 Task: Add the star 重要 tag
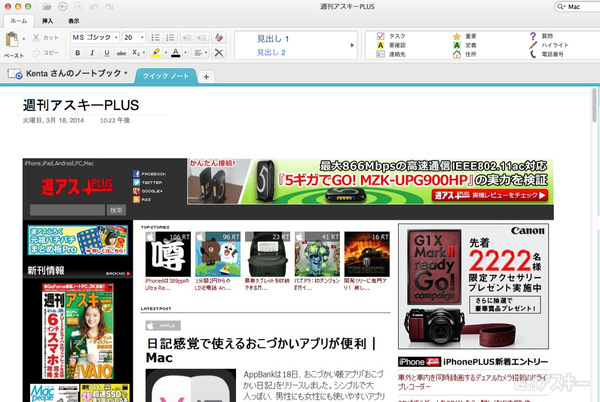pyautogui.click(x=465, y=36)
